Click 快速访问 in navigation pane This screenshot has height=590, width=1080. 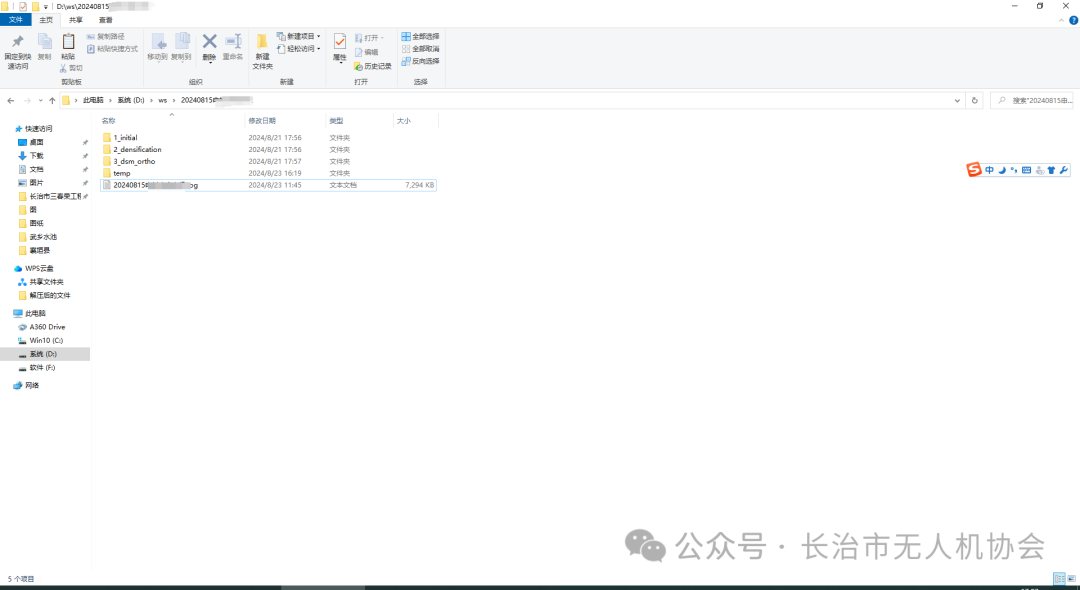tap(39, 129)
